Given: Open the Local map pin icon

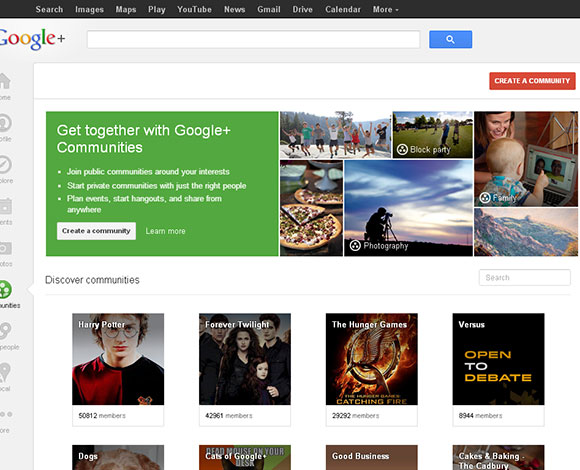Looking at the screenshot, I should (x=5, y=372).
